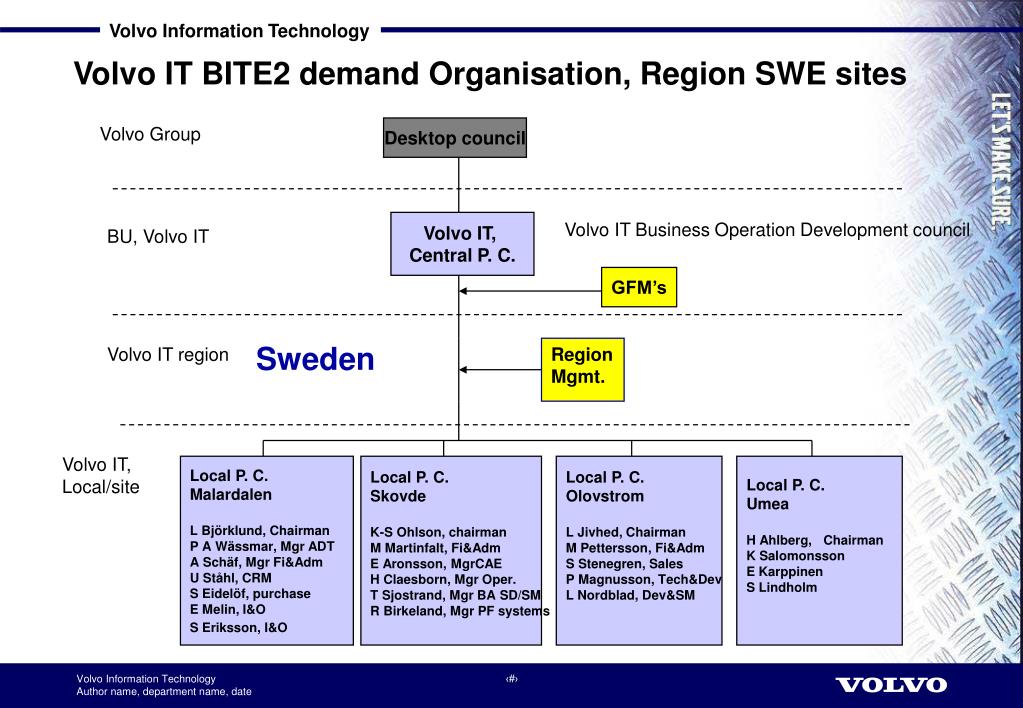Click the blue Sweden heading
Screen dimensions: 1023x708
[x=315, y=359]
